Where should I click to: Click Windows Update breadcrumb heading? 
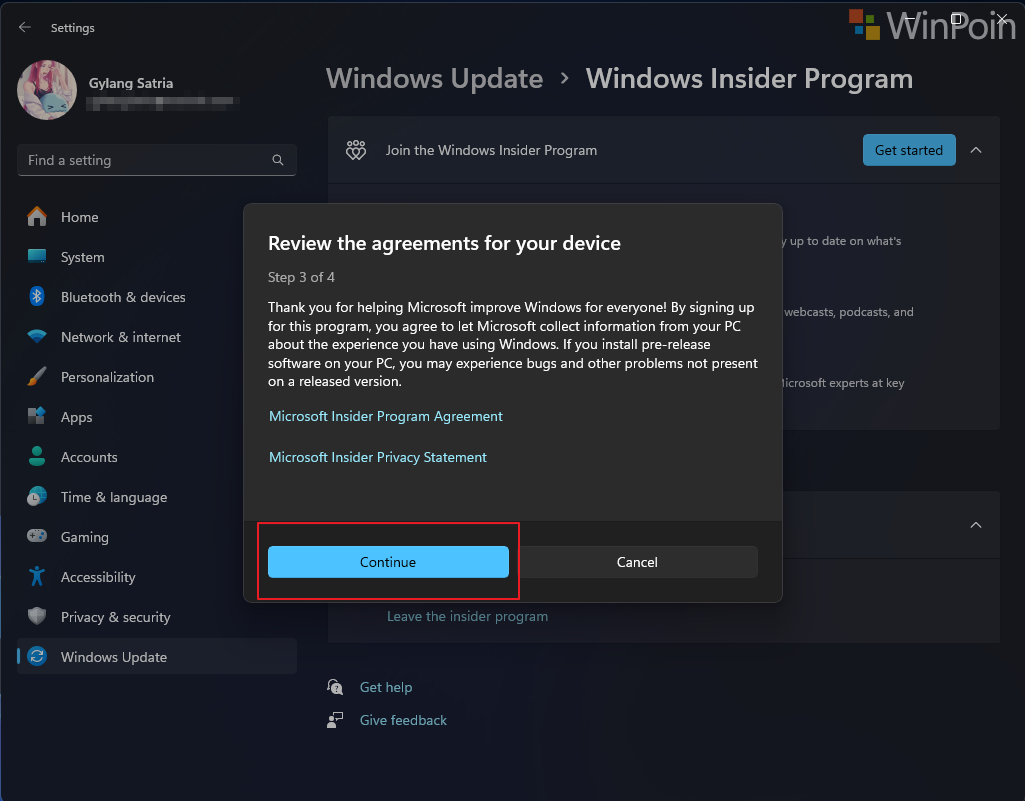pos(434,78)
